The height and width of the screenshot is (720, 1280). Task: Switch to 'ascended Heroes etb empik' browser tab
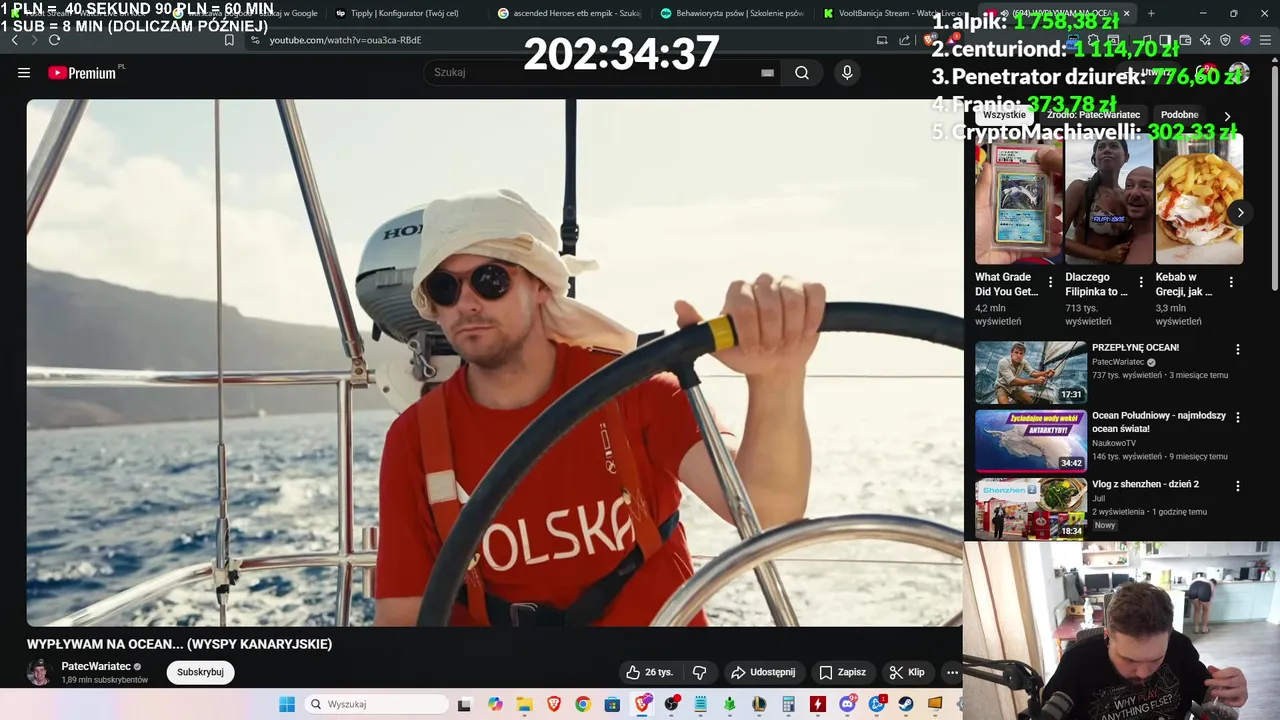[570, 14]
